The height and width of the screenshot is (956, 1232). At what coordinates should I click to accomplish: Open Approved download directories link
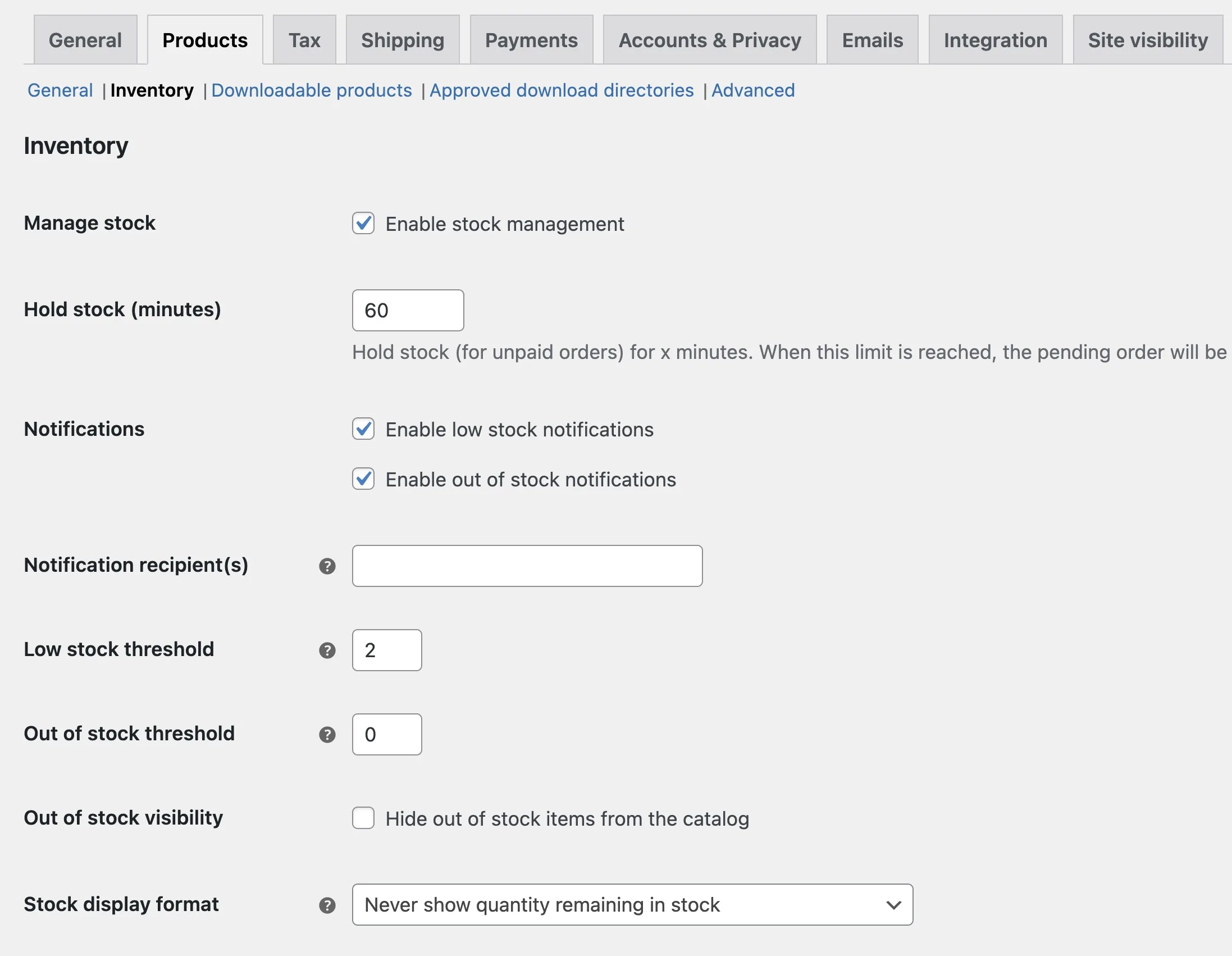coord(562,90)
